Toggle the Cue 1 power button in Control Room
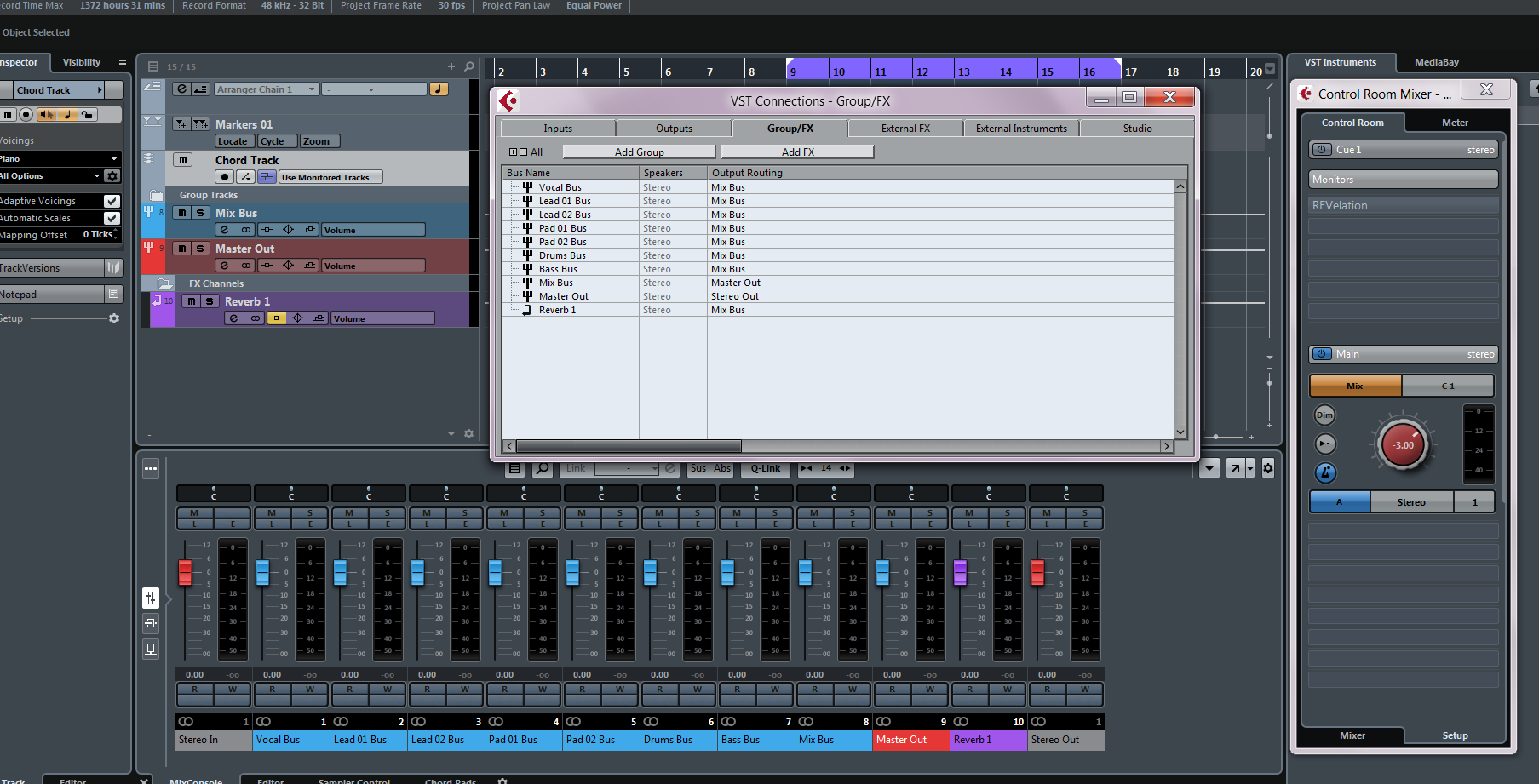The height and width of the screenshot is (784, 1539). pos(1322,150)
